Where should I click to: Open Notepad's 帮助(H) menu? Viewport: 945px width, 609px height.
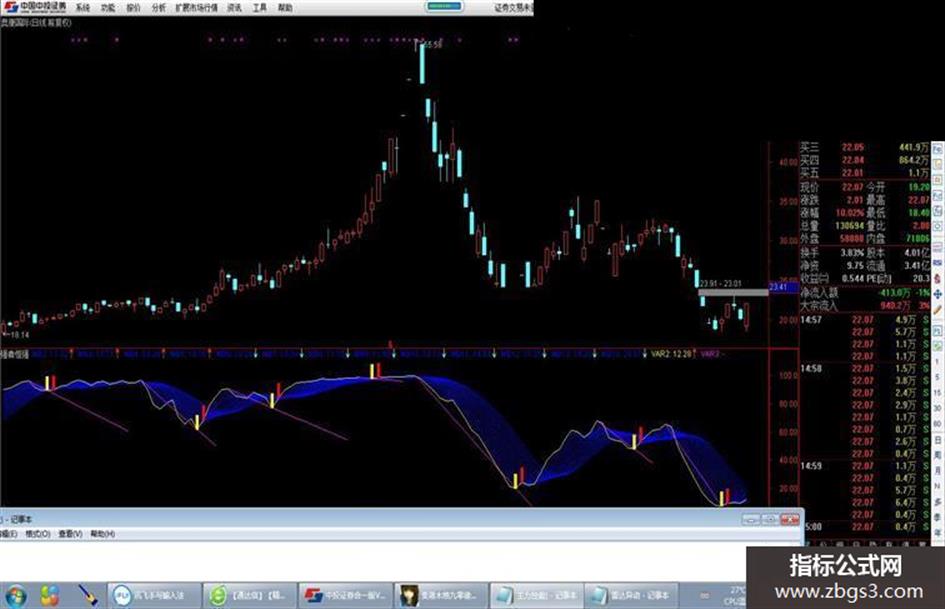point(102,534)
